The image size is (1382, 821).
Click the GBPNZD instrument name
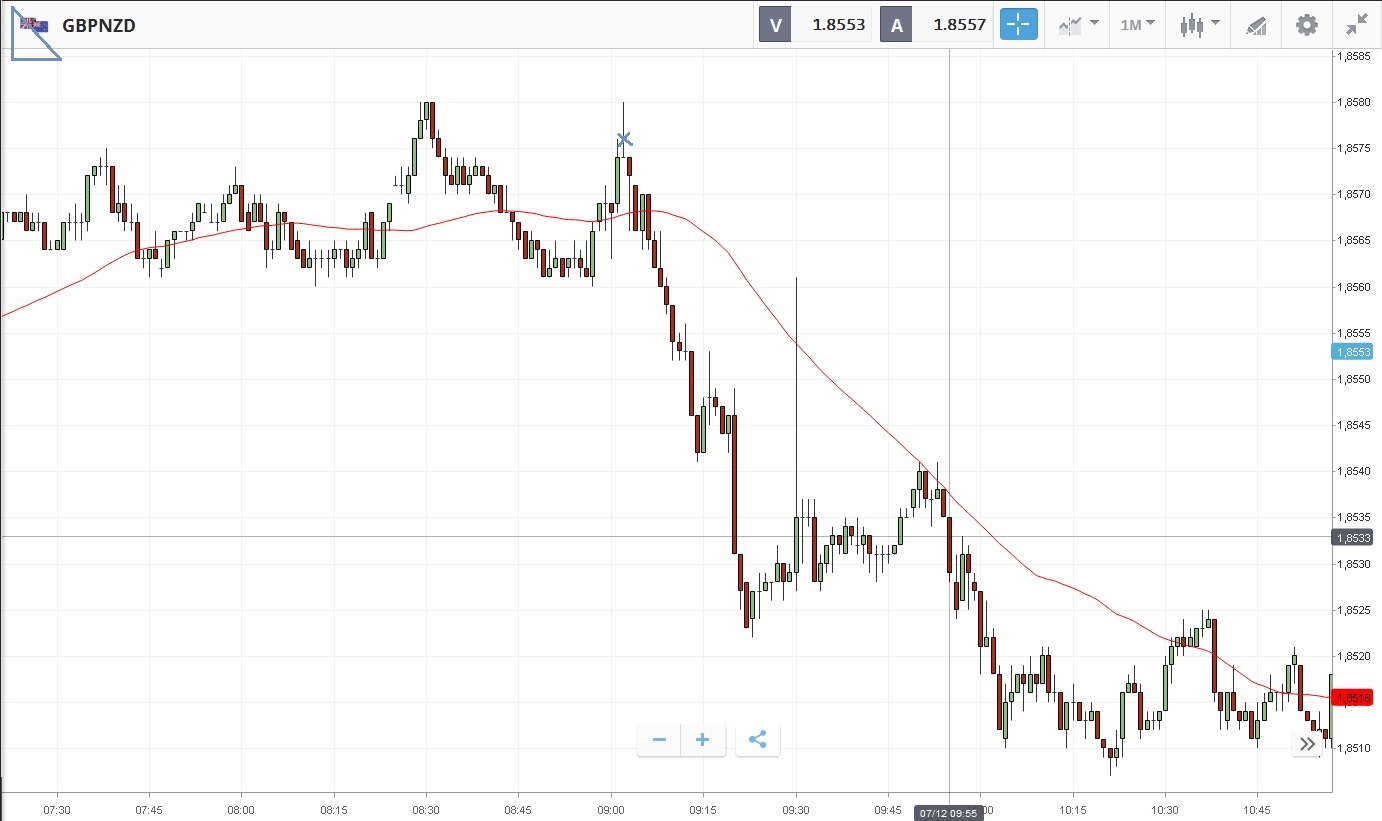point(99,26)
